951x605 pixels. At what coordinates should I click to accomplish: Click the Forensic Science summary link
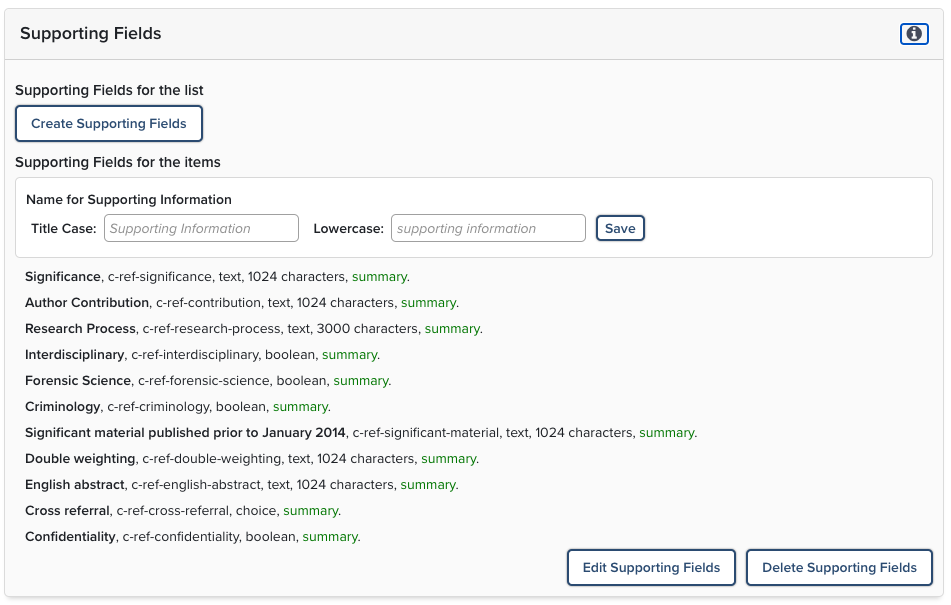click(x=361, y=381)
